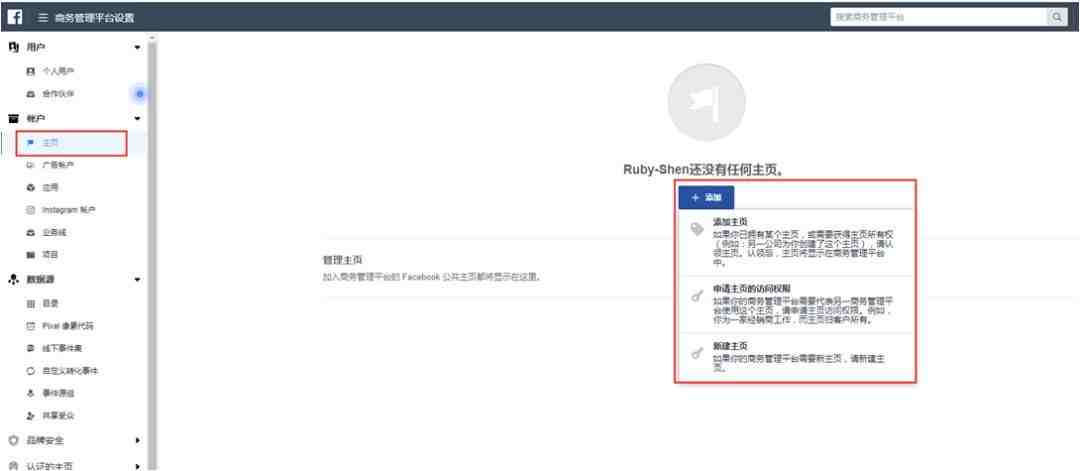Viewport: 1080px width, 471px height.
Task: Collapse the 数据源 section arrow
Action: point(137,280)
